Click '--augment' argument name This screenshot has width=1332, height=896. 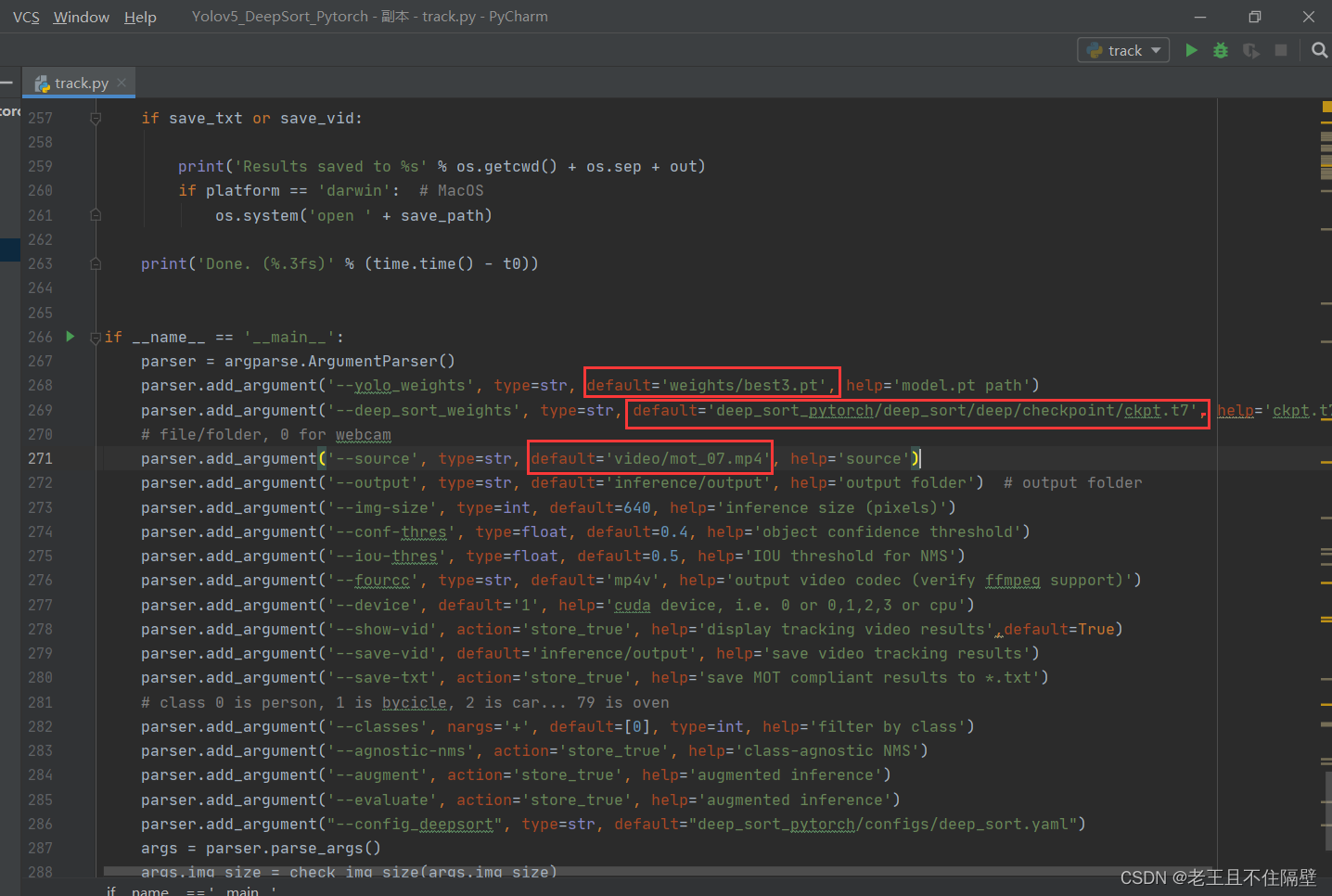(x=378, y=774)
